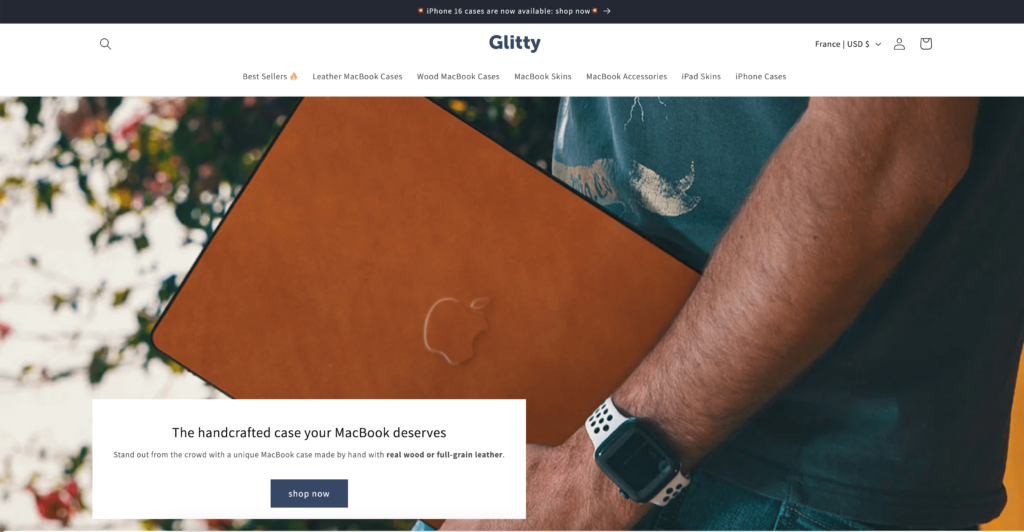Click the chevron beside USD $

point(878,44)
